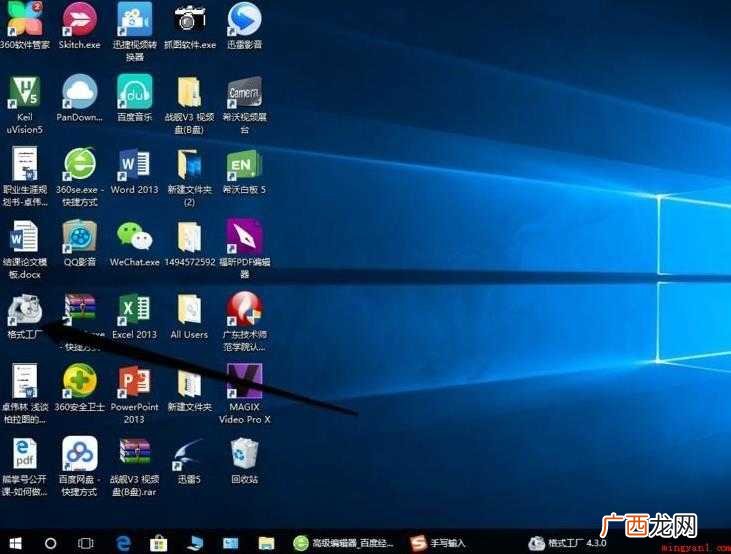This screenshot has width=731, height=554.
Task: Open Task View on taskbar
Action: click(x=86, y=543)
